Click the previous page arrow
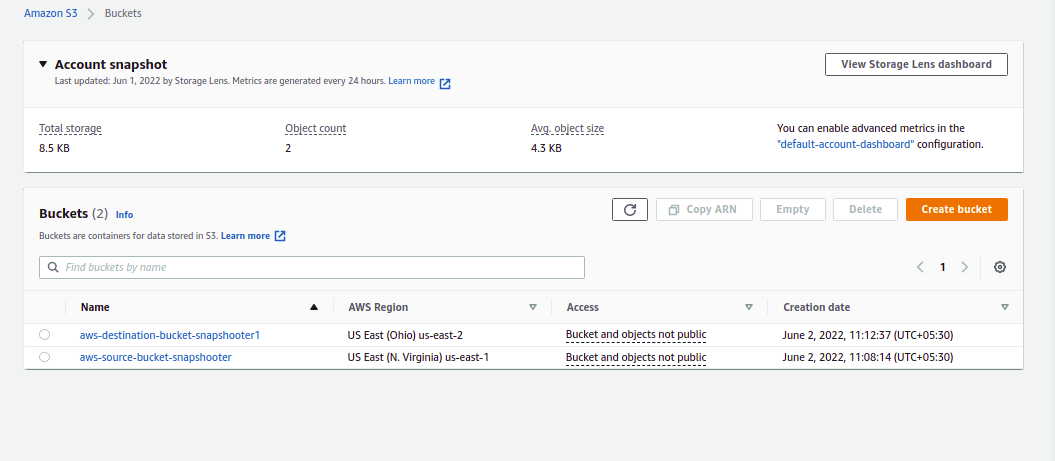The width and height of the screenshot is (1055, 461). pos(921,267)
